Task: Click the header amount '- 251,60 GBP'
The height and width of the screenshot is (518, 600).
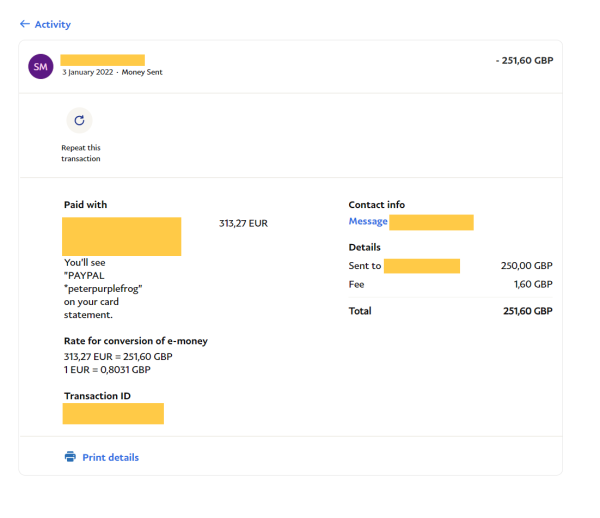Action: [524, 60]
